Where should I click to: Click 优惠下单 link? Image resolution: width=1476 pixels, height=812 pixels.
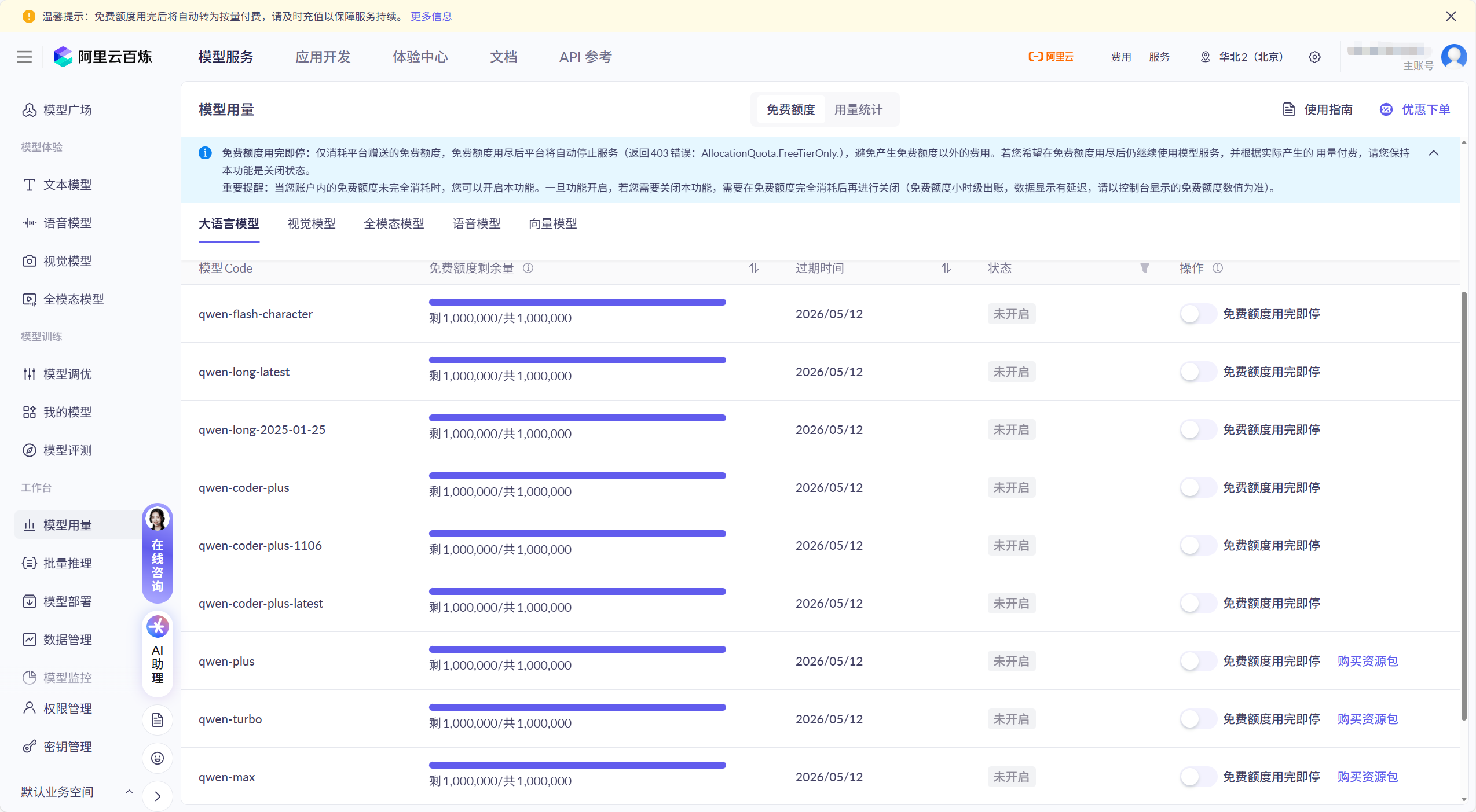click(x=1415, y=109)
